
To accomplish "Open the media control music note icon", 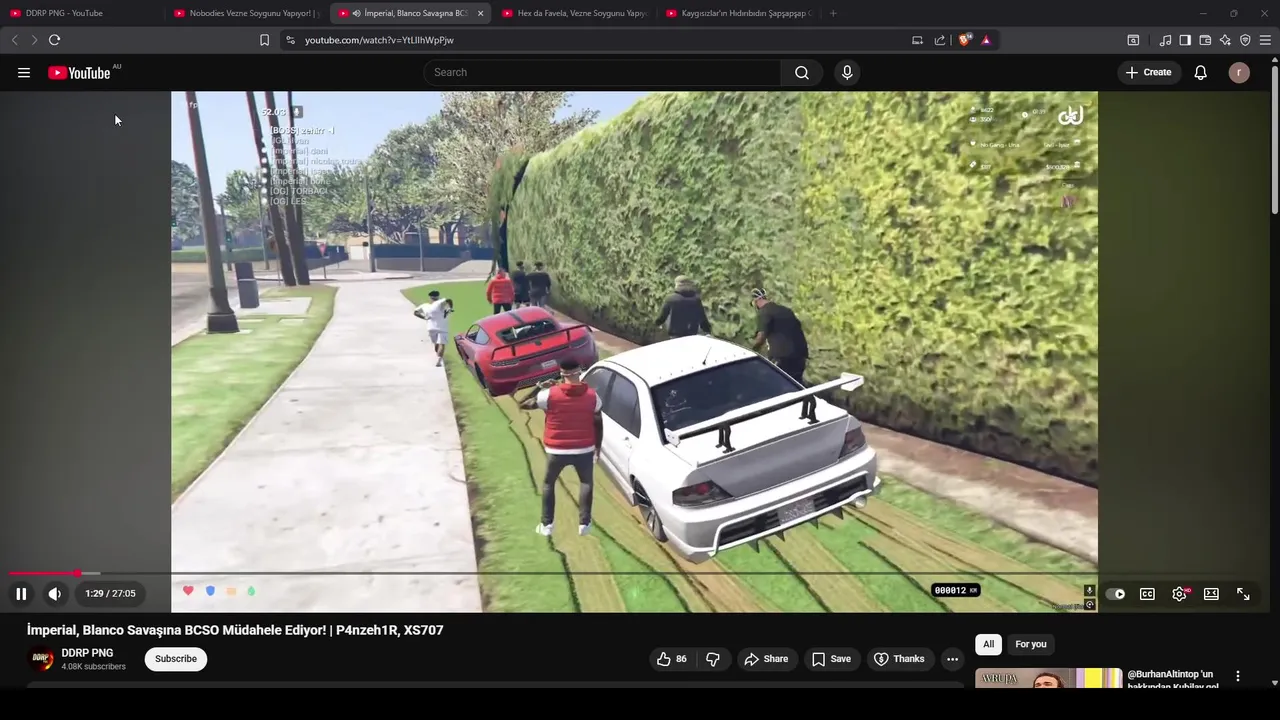I will point(1165,40).
